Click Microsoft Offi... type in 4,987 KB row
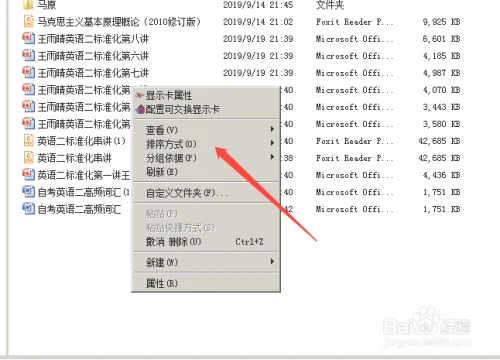 click(x=354, y=73)
